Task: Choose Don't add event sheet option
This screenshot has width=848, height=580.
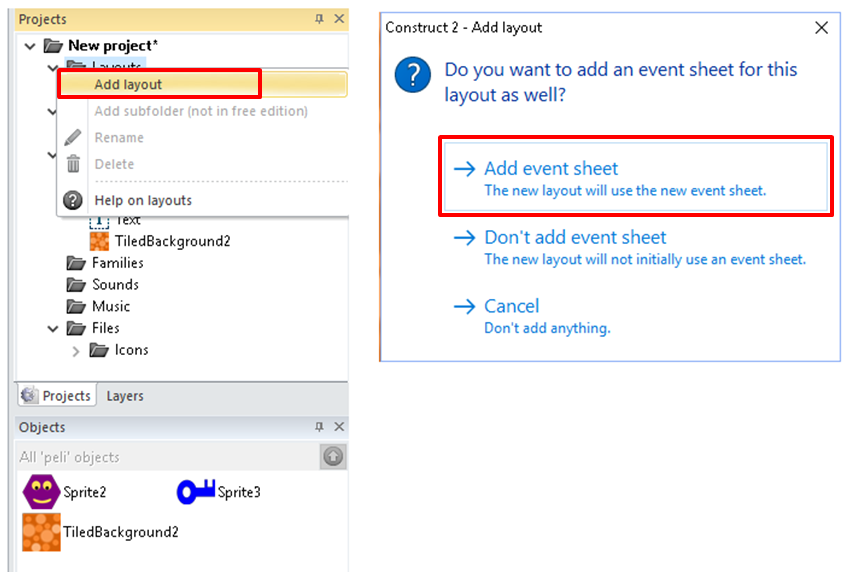Action: click(575, 238)
